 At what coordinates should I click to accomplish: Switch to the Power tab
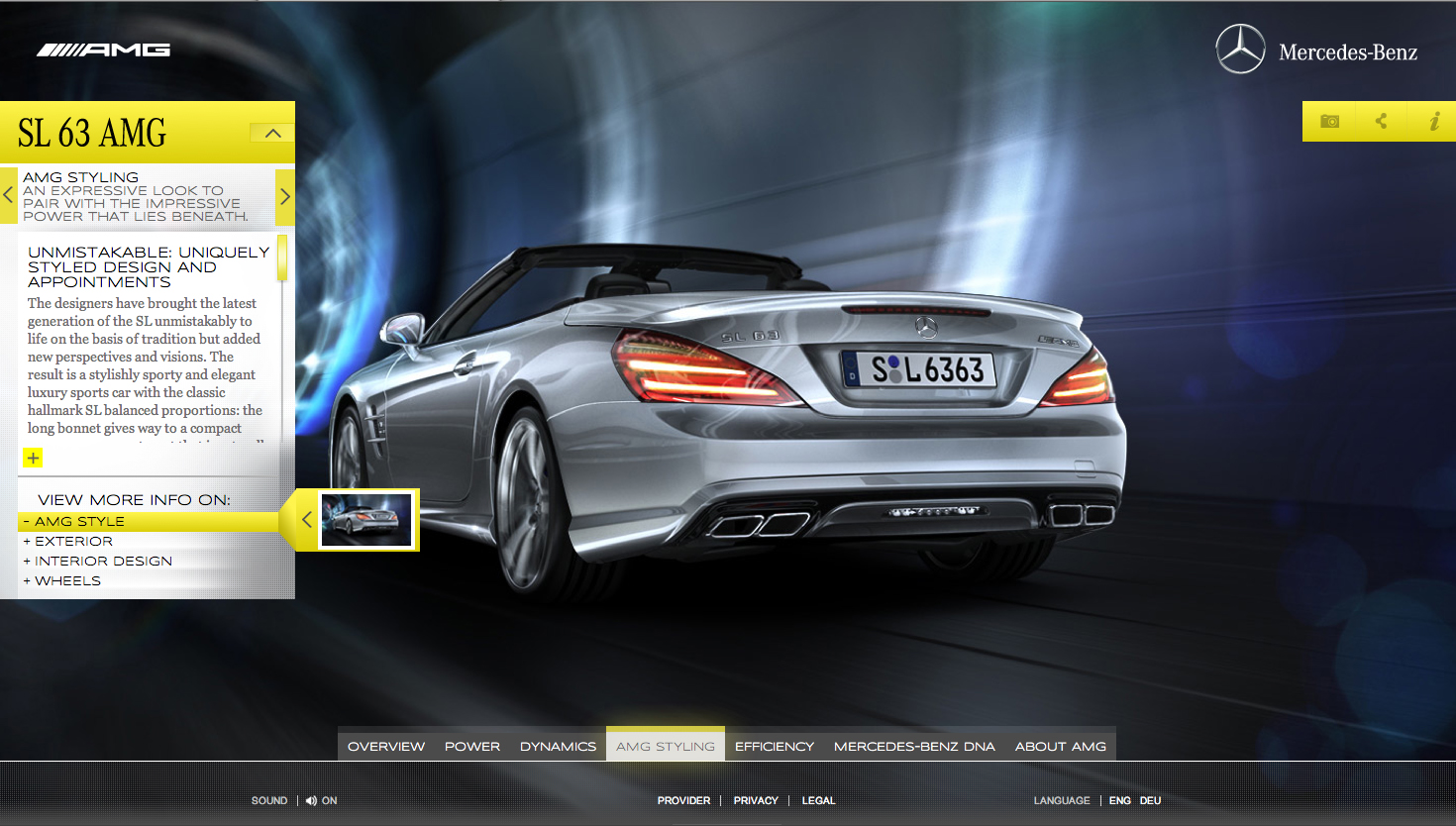point(472,746)
